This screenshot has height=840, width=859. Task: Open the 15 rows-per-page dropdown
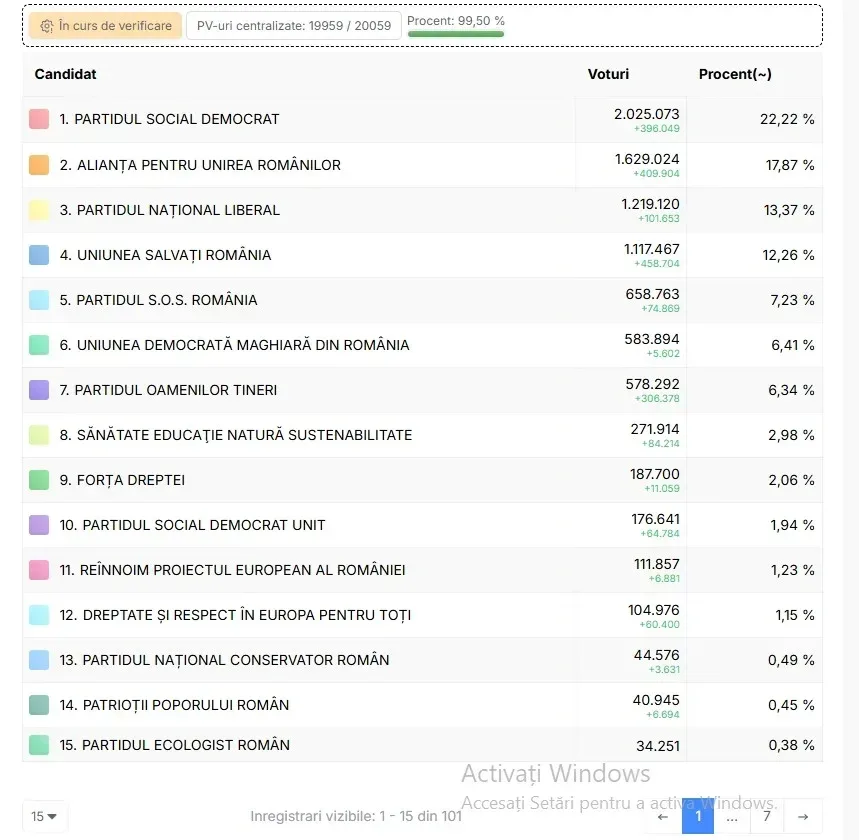[44, 816]
